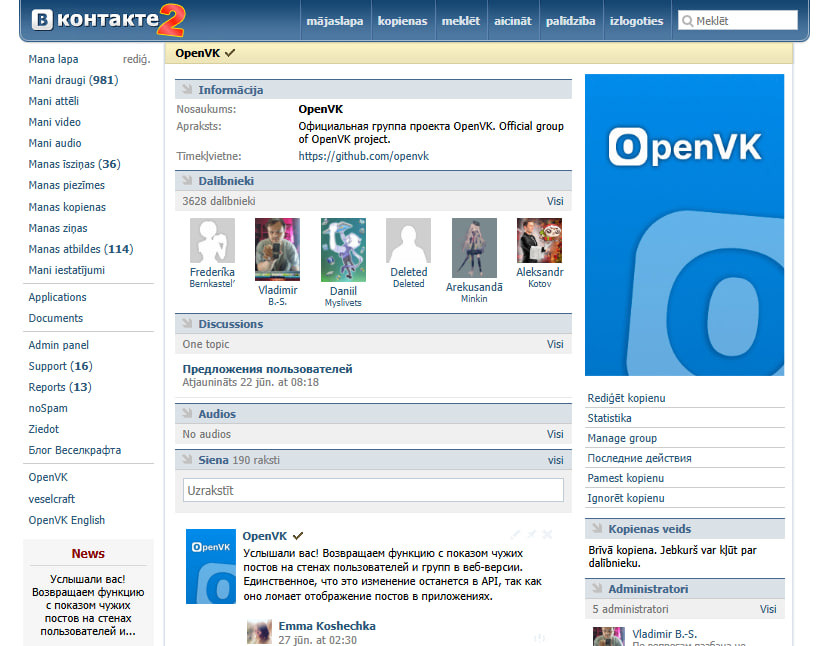This screenshot has height=646, width=819.
Task: Show all topics via Visi in Discussions
Action: [x=555, y=344]
